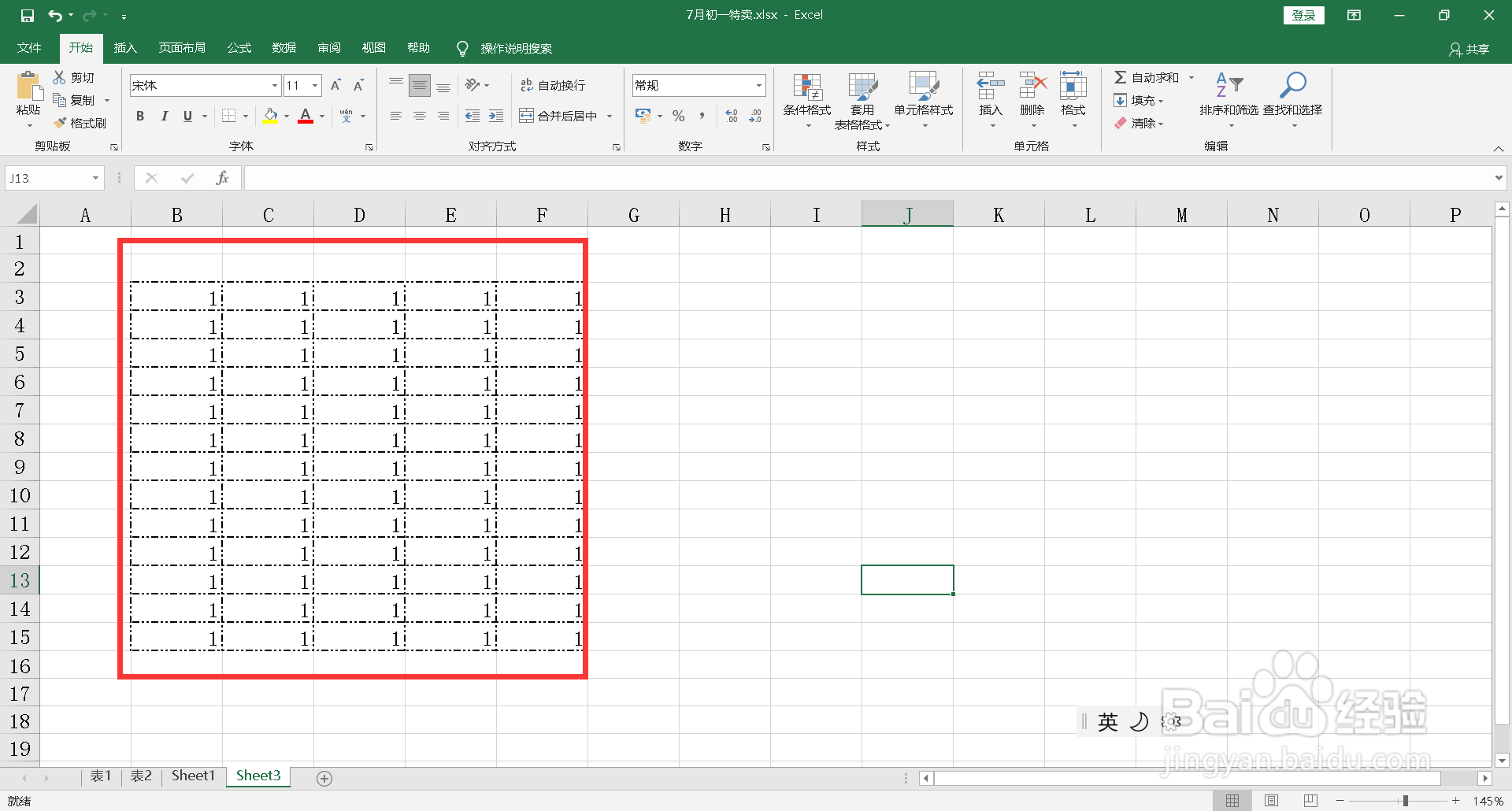Switch to the Formulas (公式) tab

click(x=239, y=48)
